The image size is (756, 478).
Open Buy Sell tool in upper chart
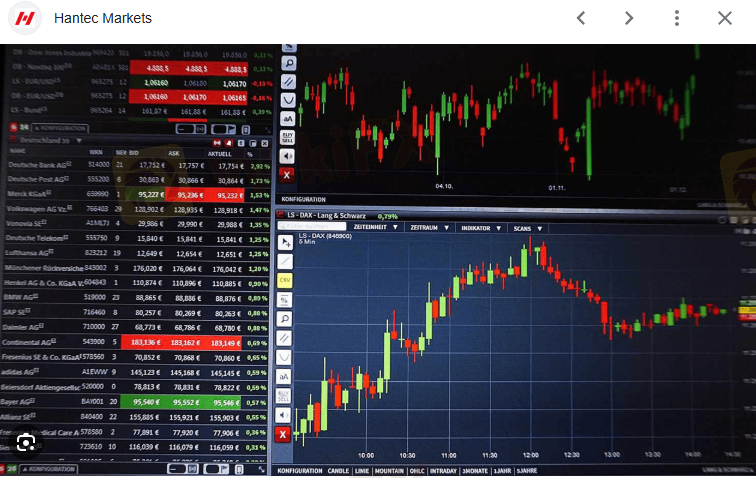click(x=287, y=137)
